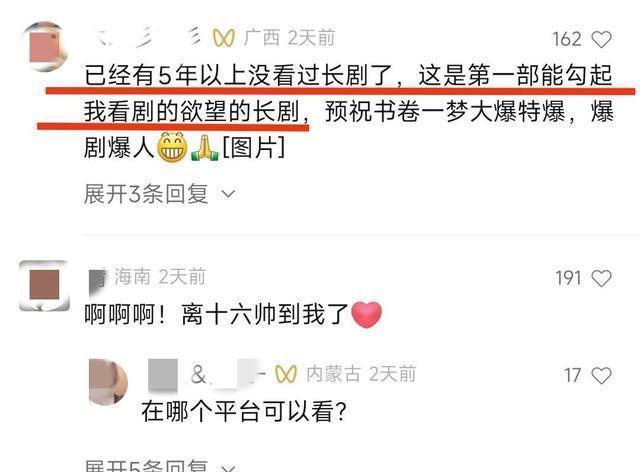Like the Hainan comment with 191 likes

point(601,278)
